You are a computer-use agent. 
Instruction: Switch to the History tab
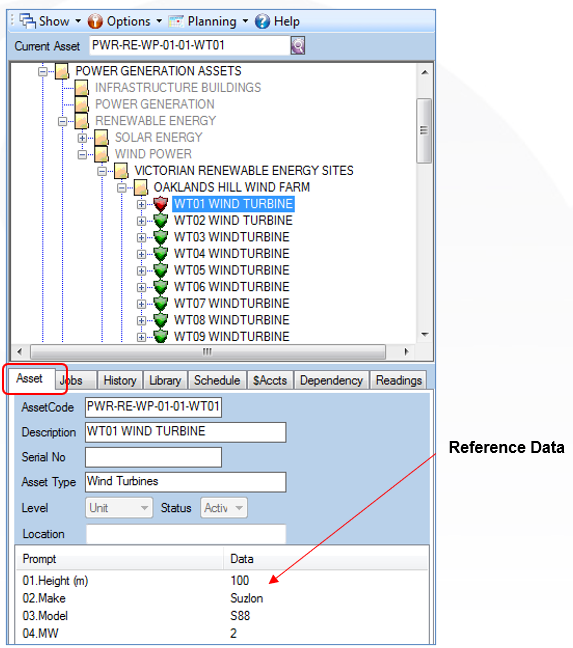pos(120,380)
